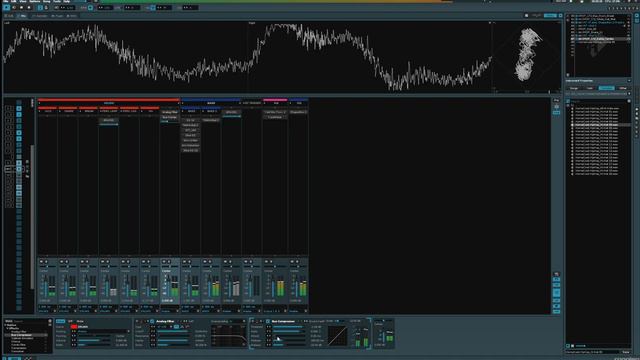640x360 pixels.
Task: Select the first sample in browser file list
Action: click(597, 109)
